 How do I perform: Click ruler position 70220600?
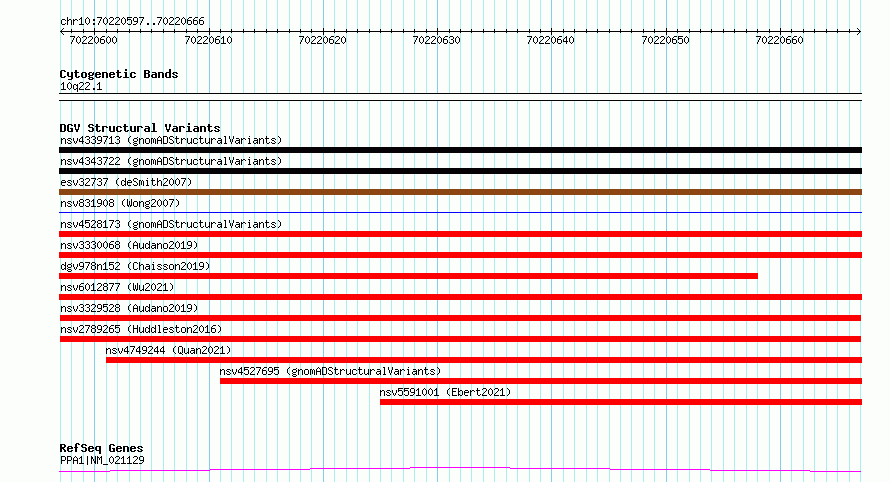[x=94, y=40]
